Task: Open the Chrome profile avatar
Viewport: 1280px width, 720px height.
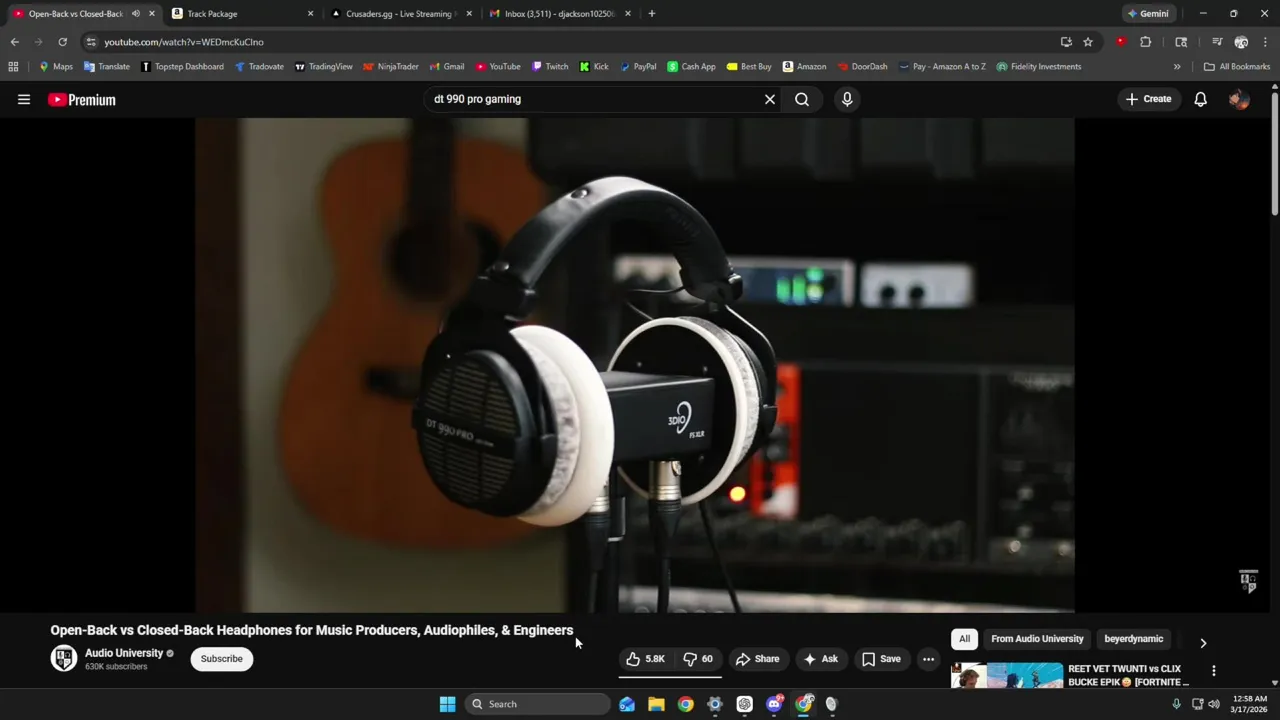Action: [x=1241, y=42]
